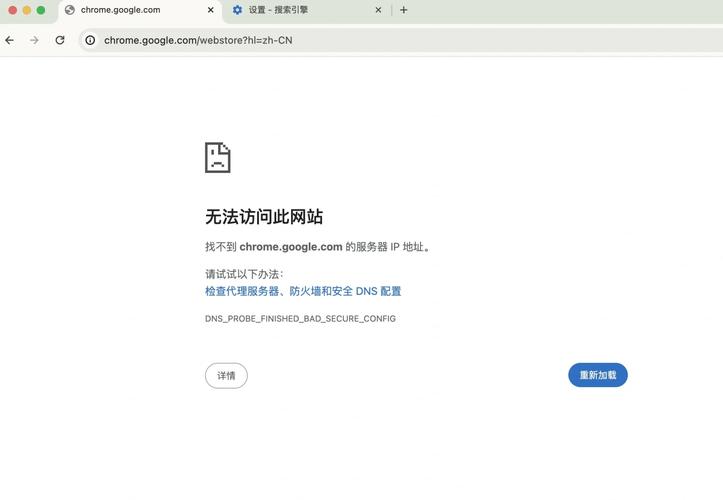
Task: Close the chrome.google.com tab
Action: click(211, 10)
